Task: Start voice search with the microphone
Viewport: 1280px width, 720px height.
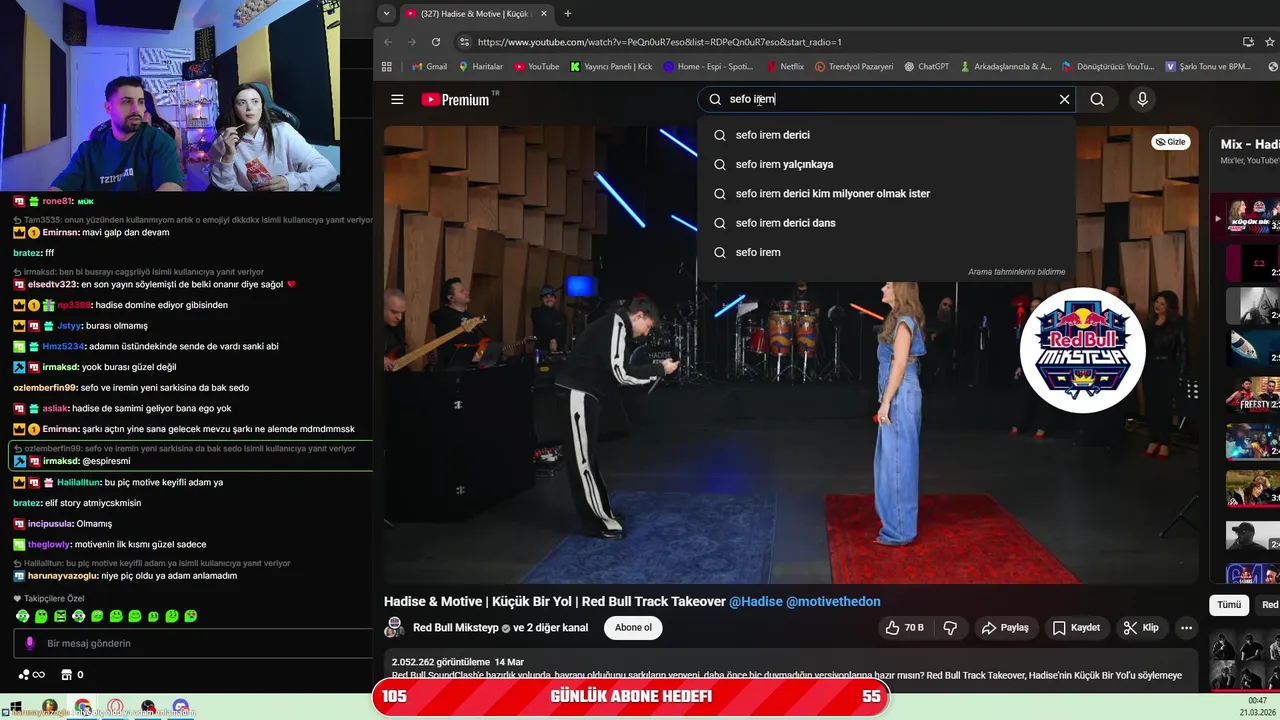Action: tap(1142, 99)
